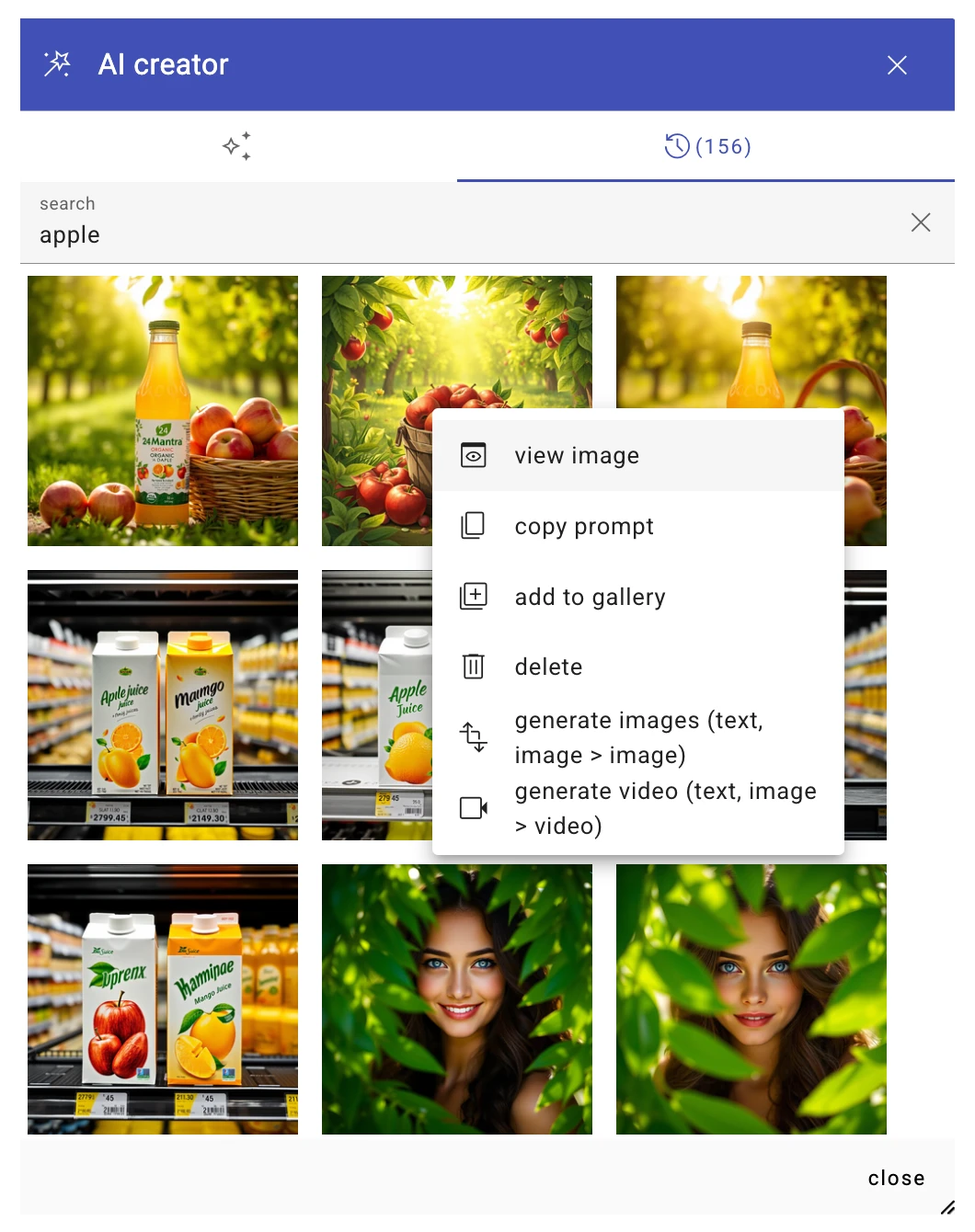Click the swap arrows icon for generate images

click(473, 737)
